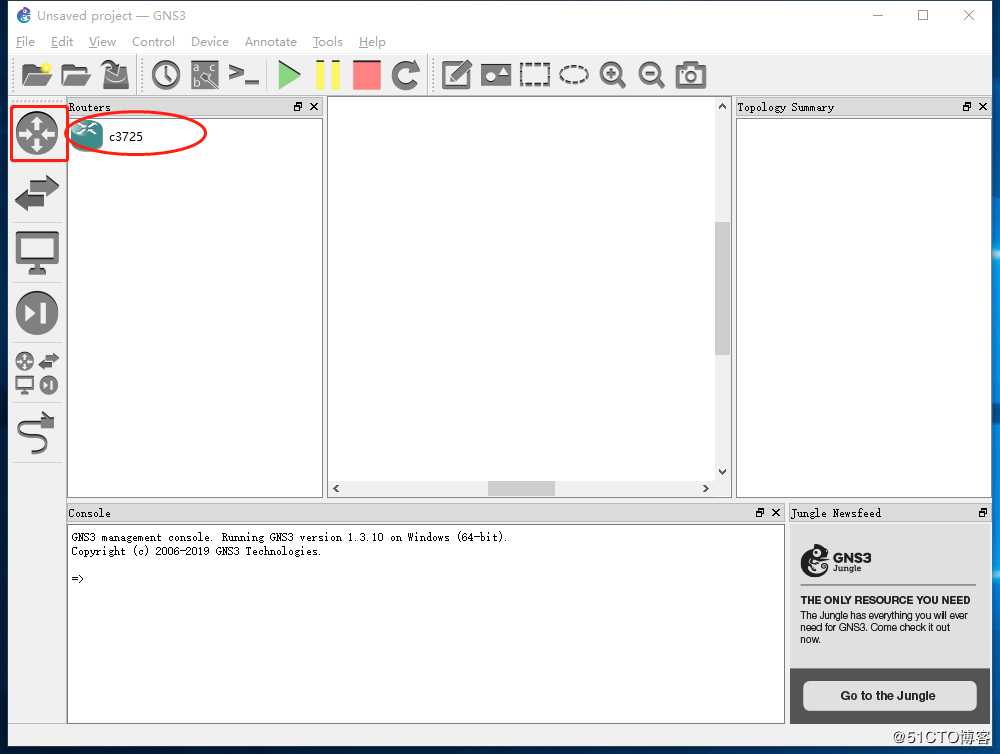1000x754 pixels.
Task: Open the Tools menu
Action: click(327, 41)
